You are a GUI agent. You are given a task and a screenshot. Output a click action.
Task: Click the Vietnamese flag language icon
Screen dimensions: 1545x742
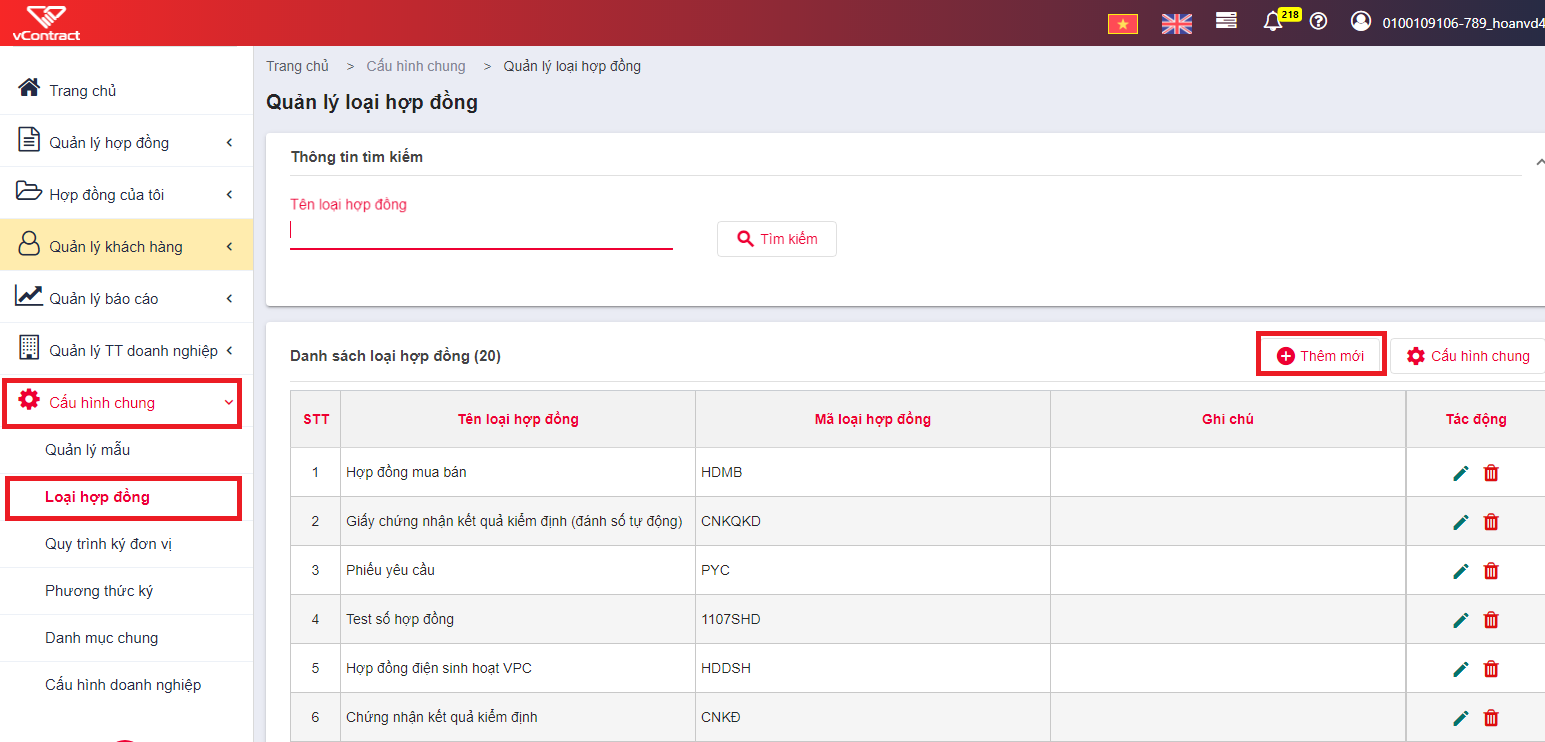pyautogui.click(x=1123, y=23)
